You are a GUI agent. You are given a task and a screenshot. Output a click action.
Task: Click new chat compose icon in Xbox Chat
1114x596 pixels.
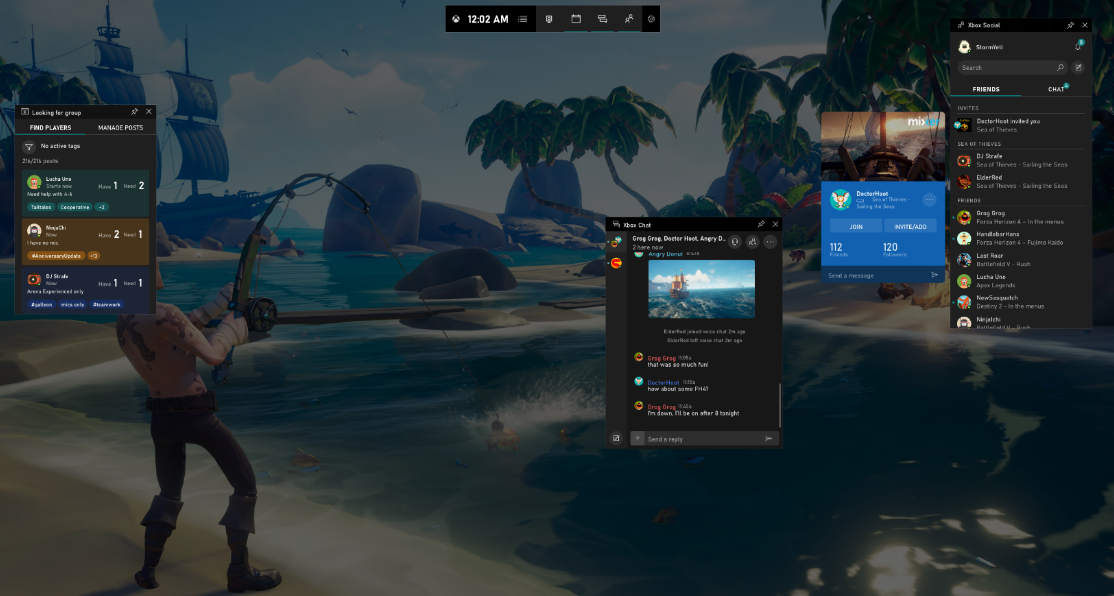coord(616,438)
